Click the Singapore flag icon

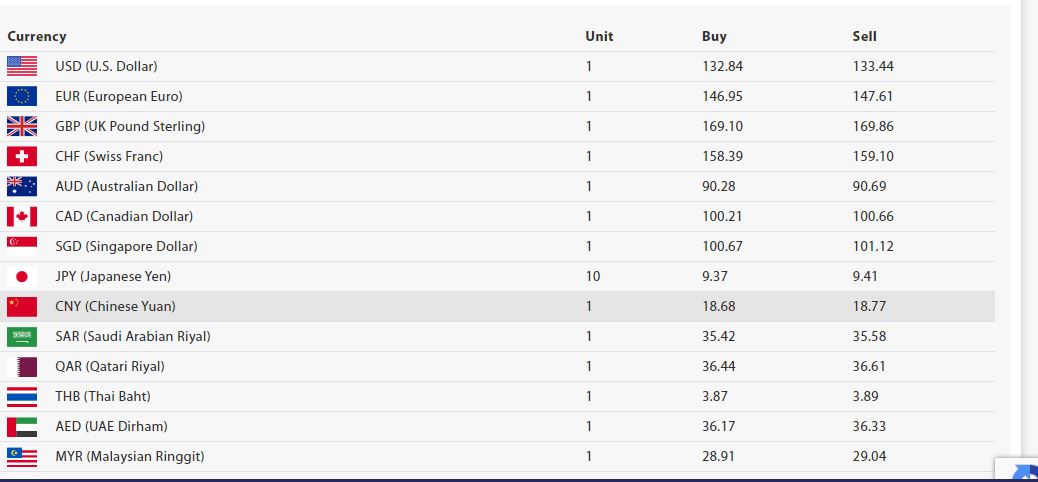pos(22,246)
